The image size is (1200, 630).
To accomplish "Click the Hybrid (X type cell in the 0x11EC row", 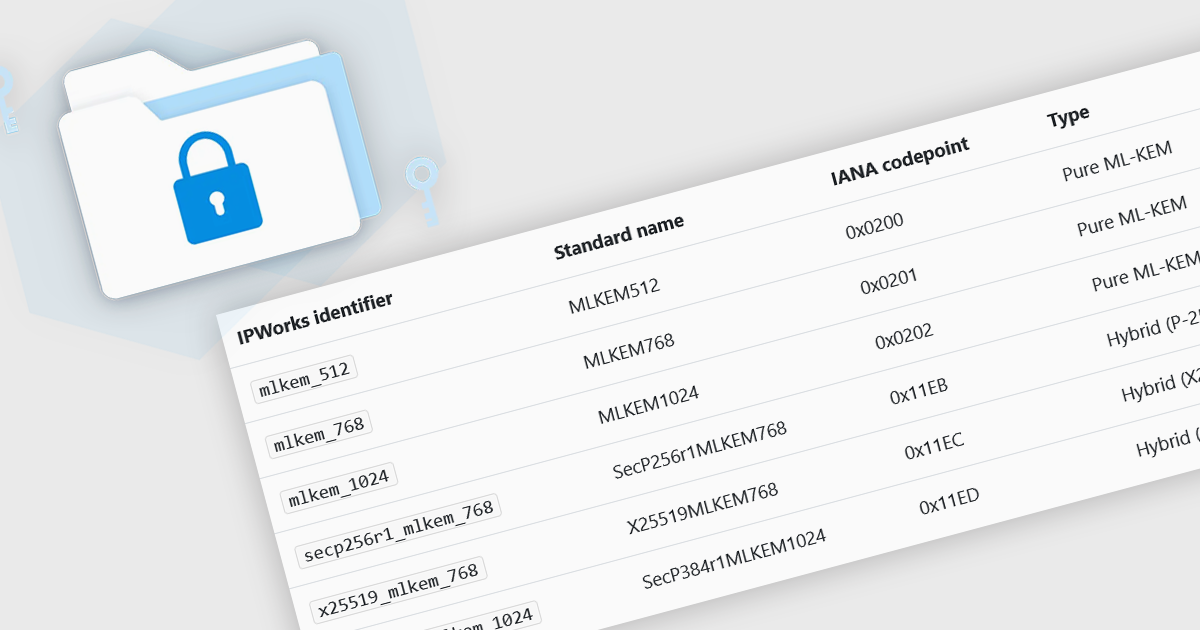I will point(1161,386).
